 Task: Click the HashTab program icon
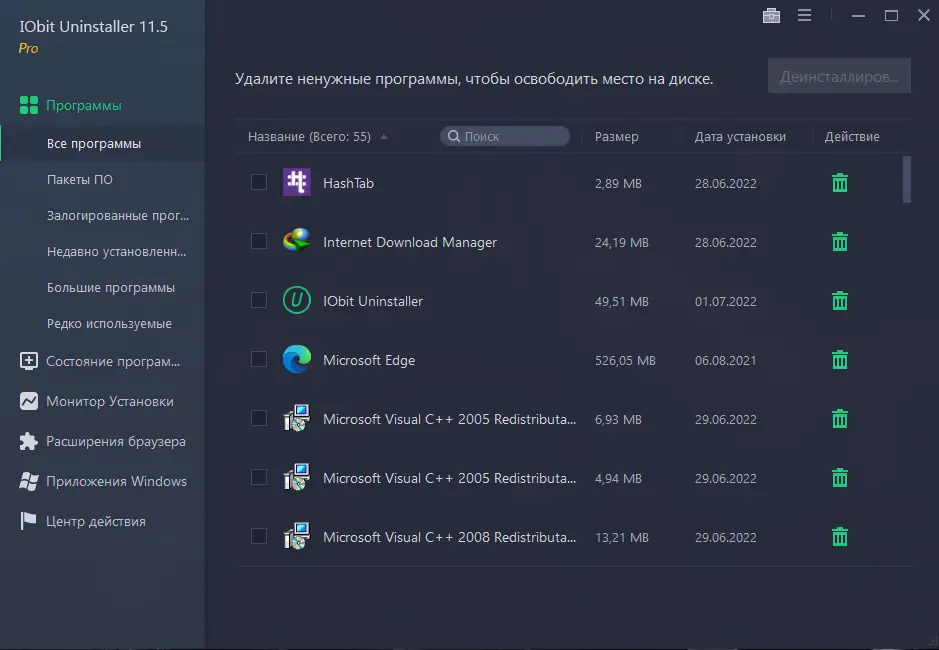296,183
